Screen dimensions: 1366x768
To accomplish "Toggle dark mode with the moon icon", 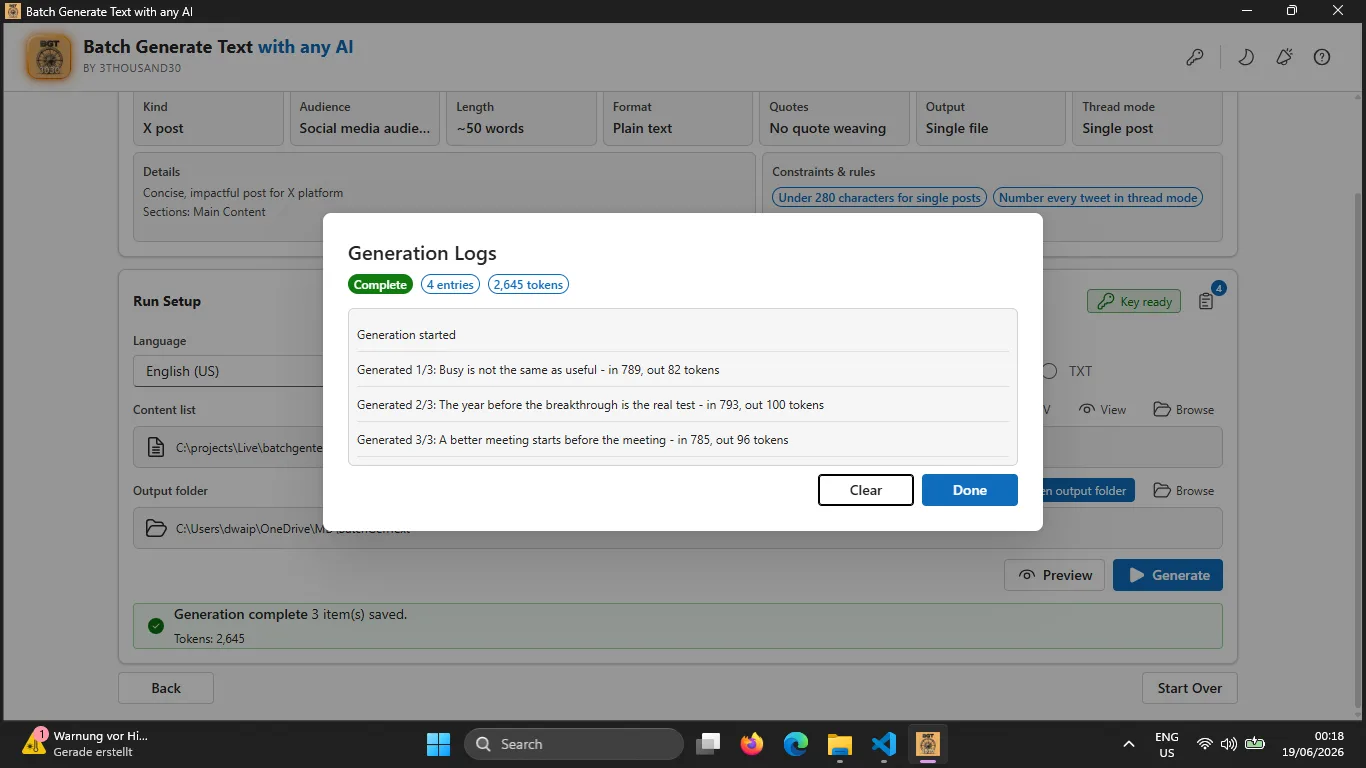I will click(1246, 57).
